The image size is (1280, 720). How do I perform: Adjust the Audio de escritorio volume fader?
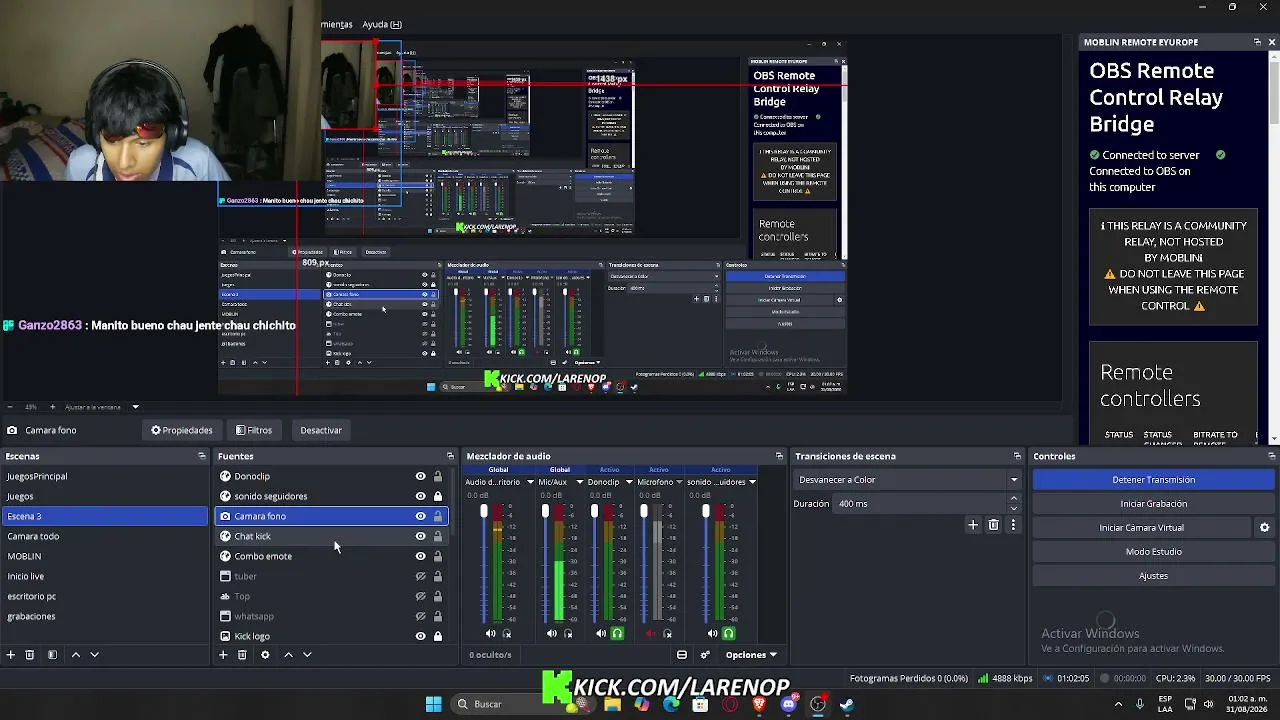(484, 513)
